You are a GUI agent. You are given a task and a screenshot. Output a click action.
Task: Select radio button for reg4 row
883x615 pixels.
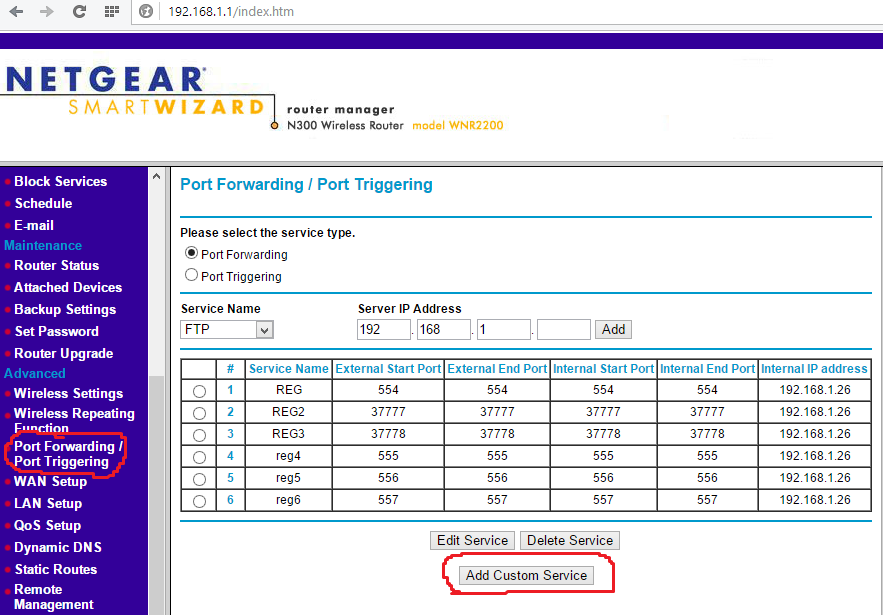(x=199, y=457)
